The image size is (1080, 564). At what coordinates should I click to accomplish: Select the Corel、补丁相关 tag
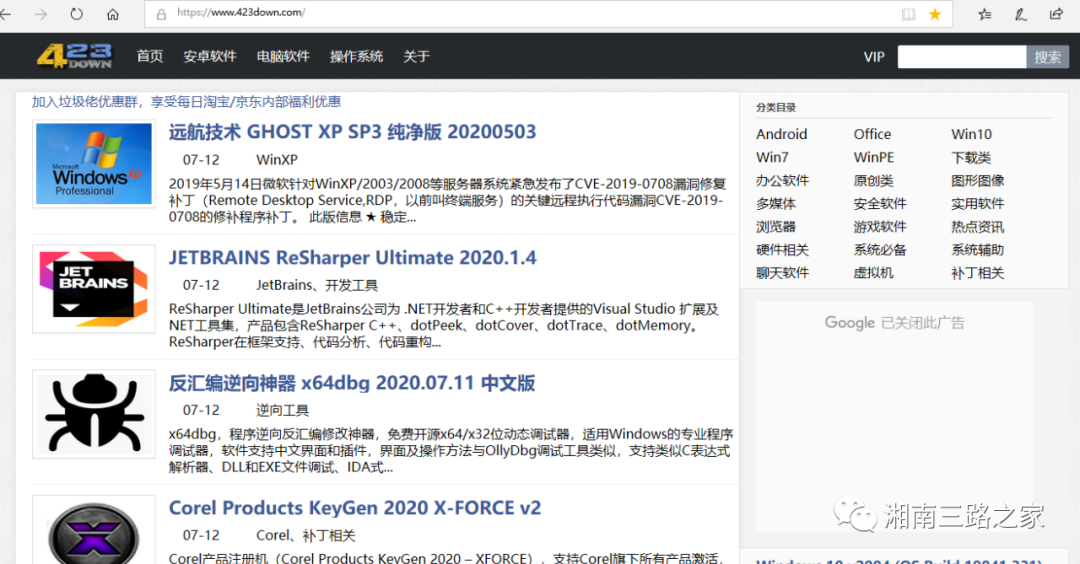pos(306,536)
